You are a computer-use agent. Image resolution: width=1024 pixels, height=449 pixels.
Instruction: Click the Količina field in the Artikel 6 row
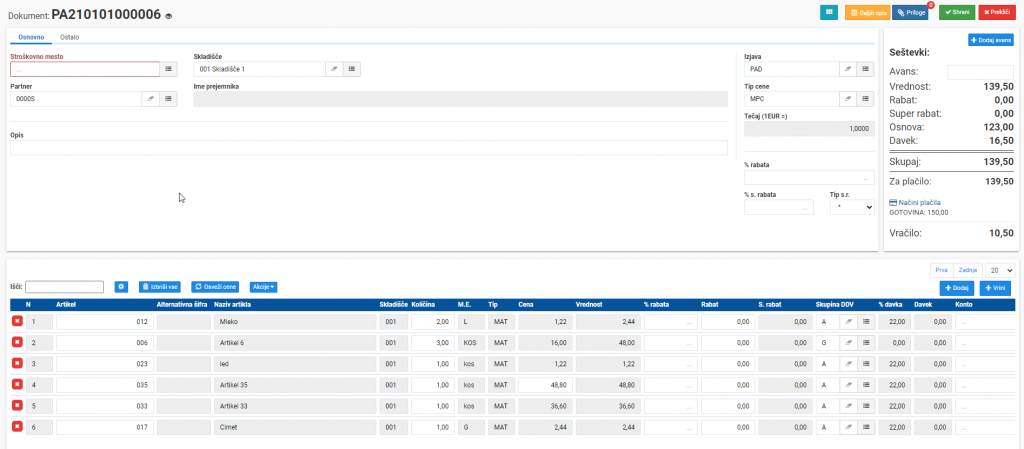[433, 342]
